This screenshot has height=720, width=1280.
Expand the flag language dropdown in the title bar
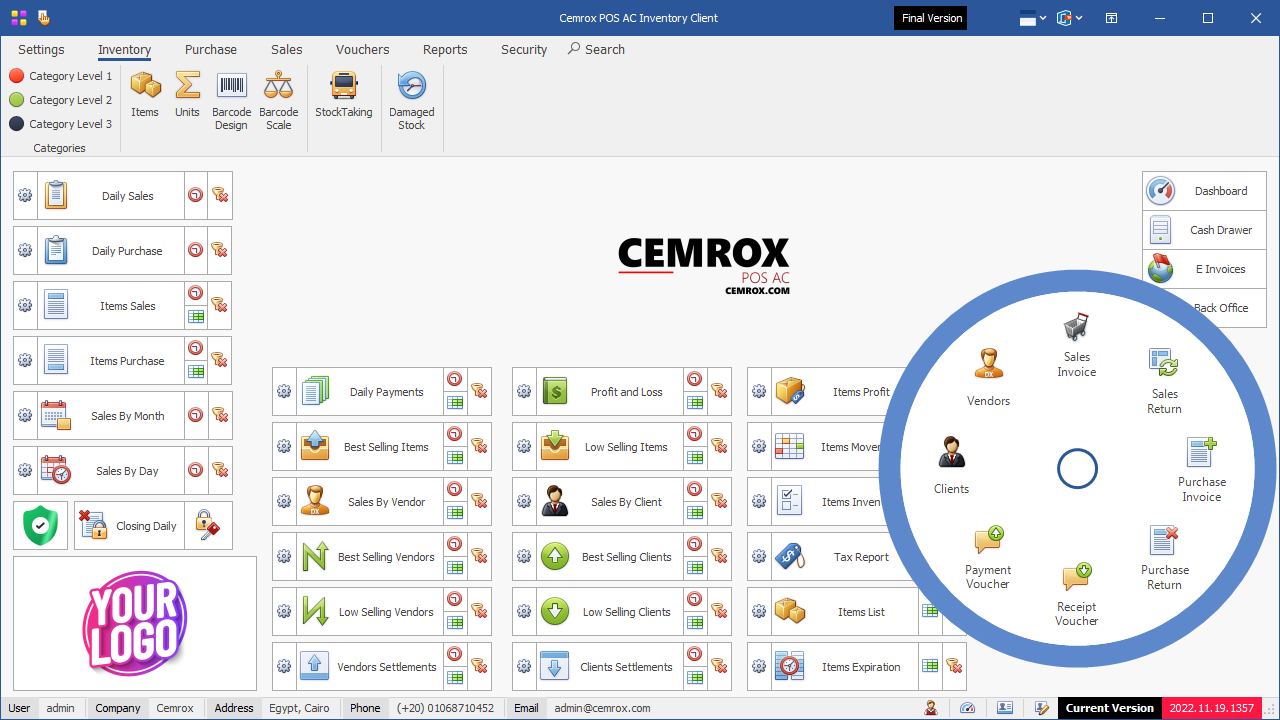click(x=1033, y=18)
